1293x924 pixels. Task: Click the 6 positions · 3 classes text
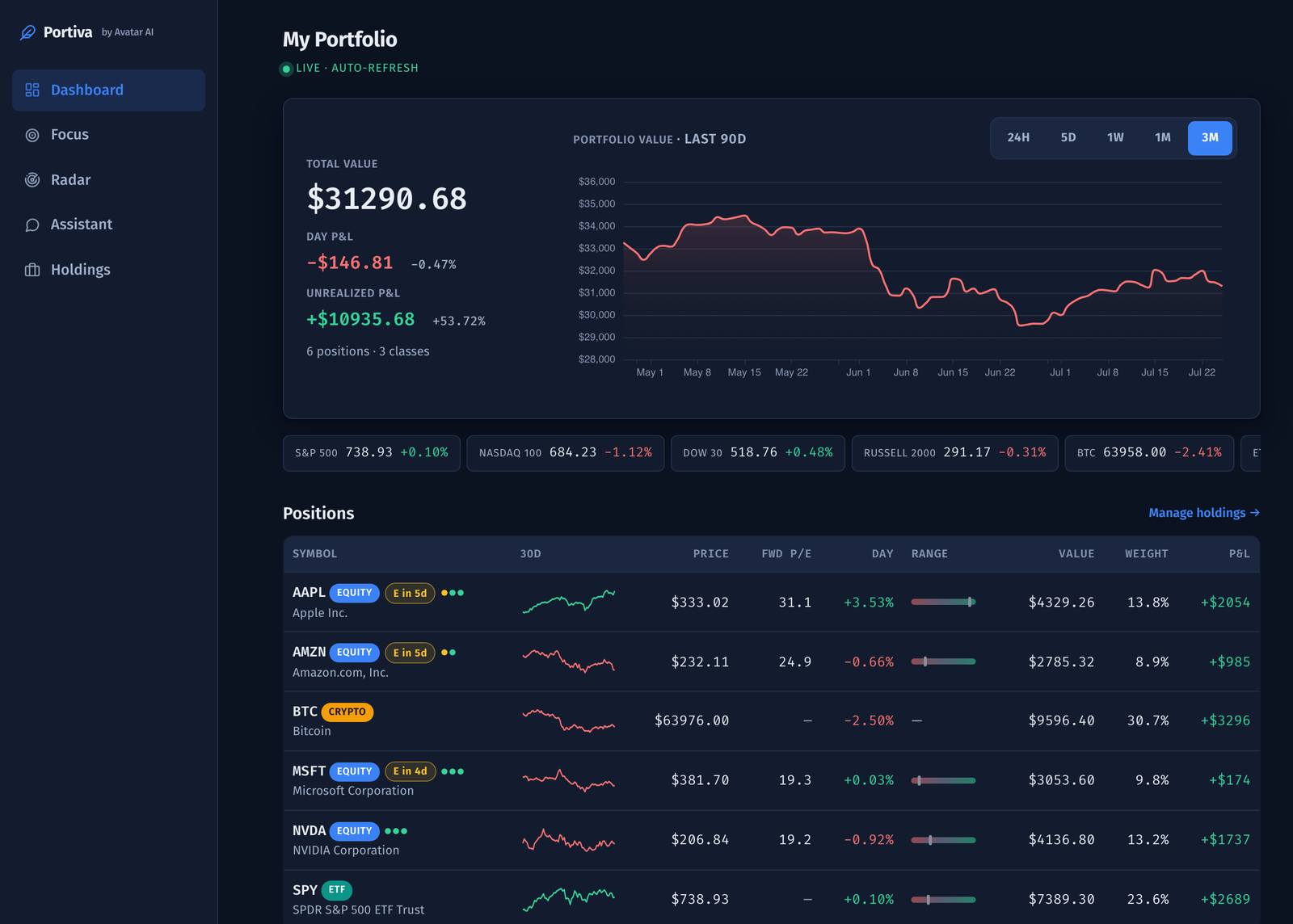[368, 351]
